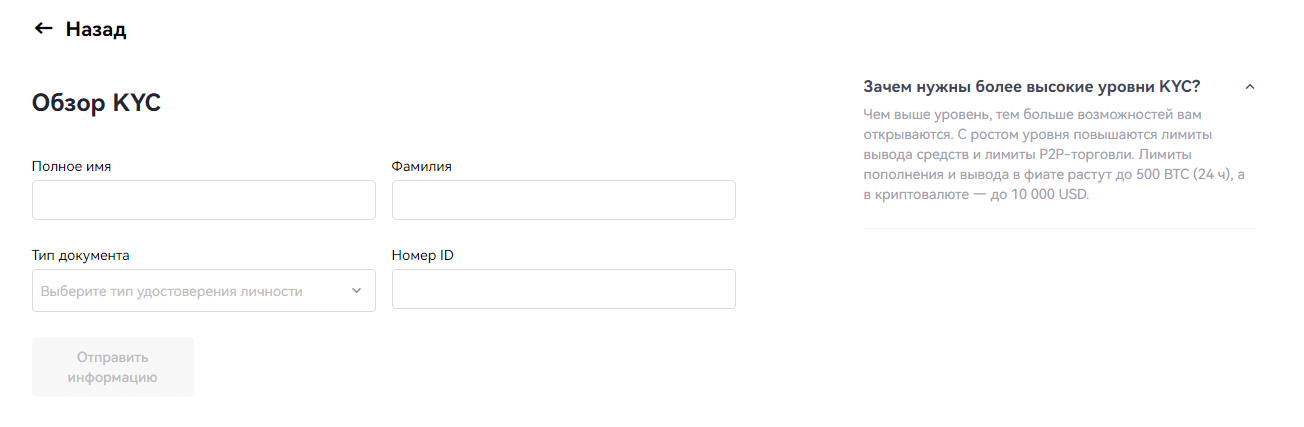
Task: Open the Тип документа dropdown
Action: pos(204,291)
